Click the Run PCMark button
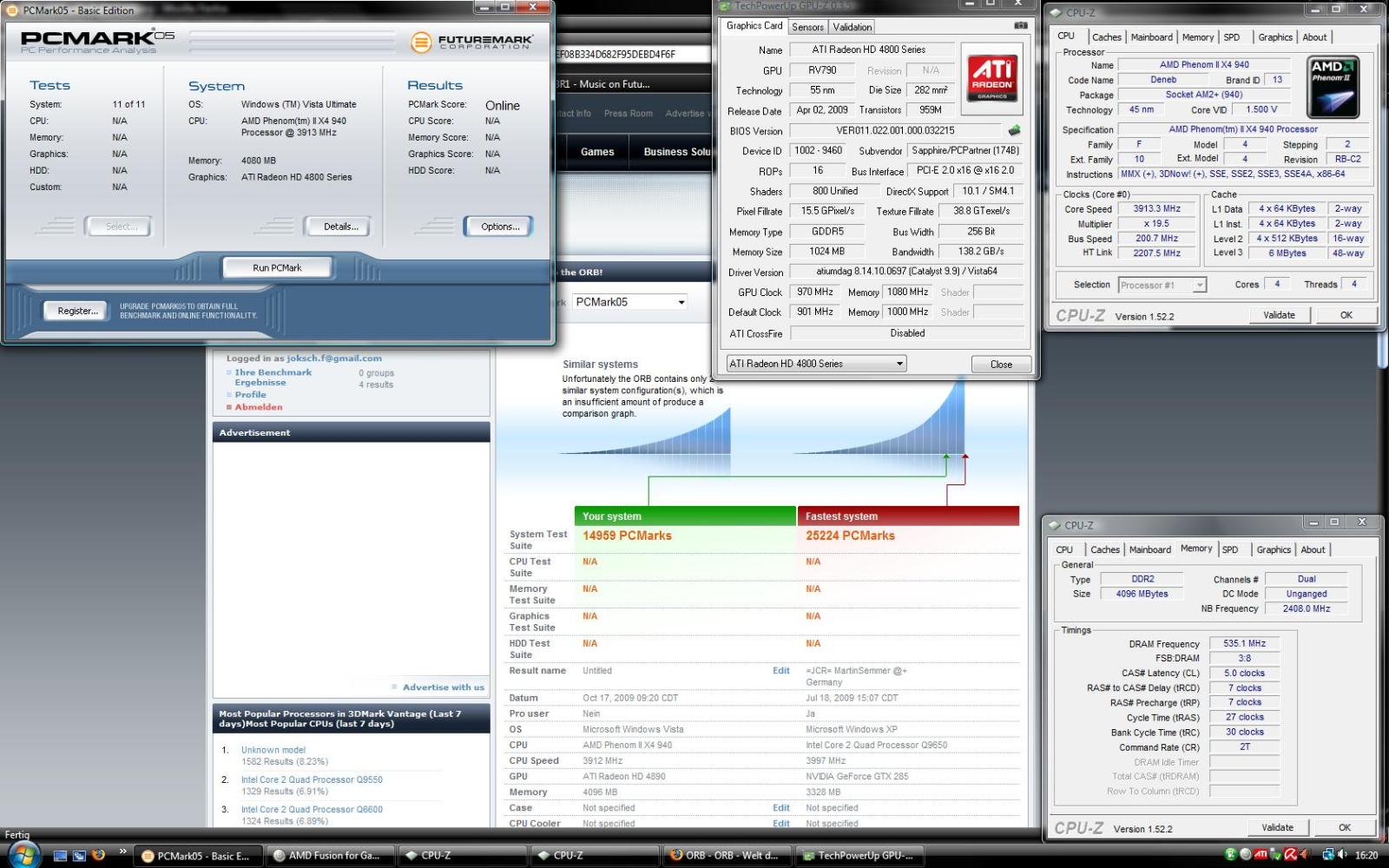 pos(277,267)
